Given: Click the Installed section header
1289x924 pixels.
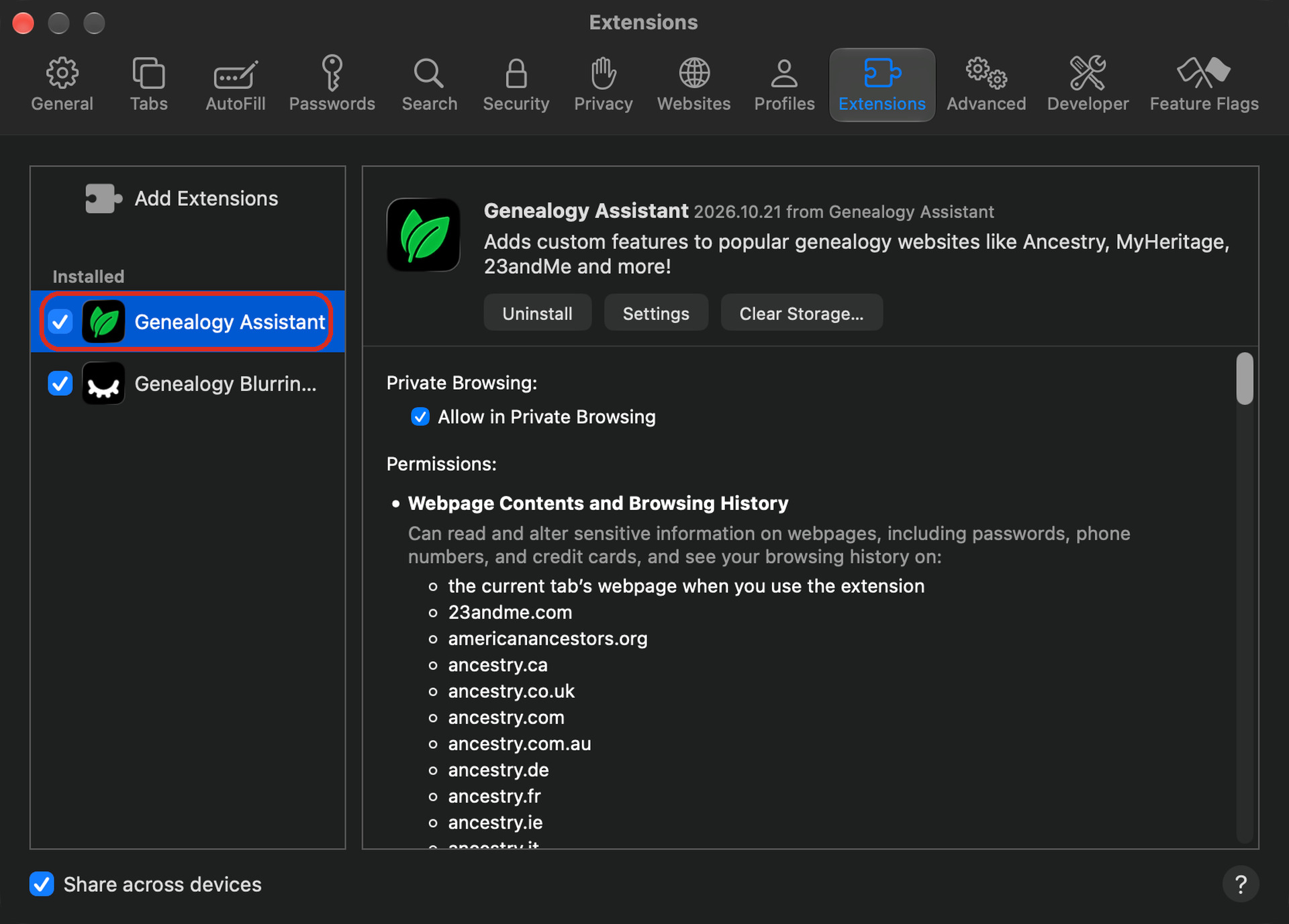Looking at the screenshot, I should (x=88, y=276).
